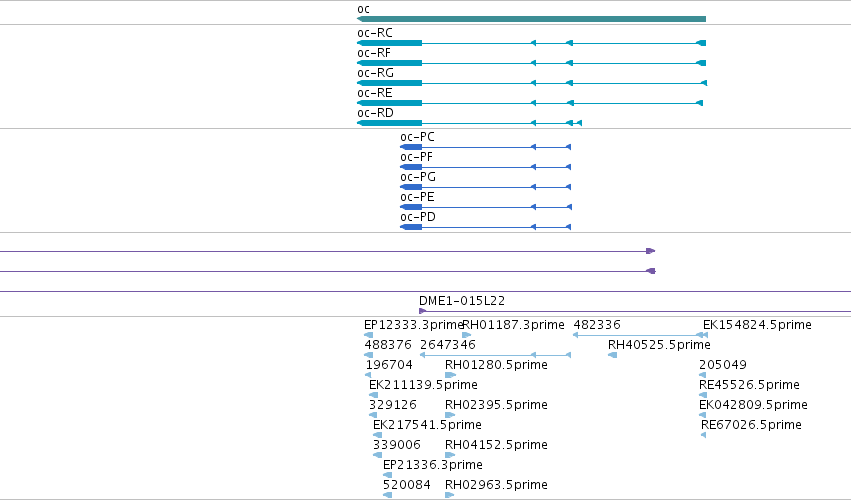
Task: Select the 488376 feature
Action: [369, 355]
